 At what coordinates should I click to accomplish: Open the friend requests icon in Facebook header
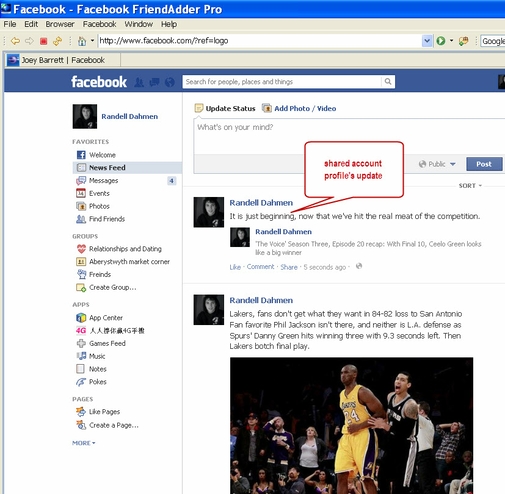[139, 82]
